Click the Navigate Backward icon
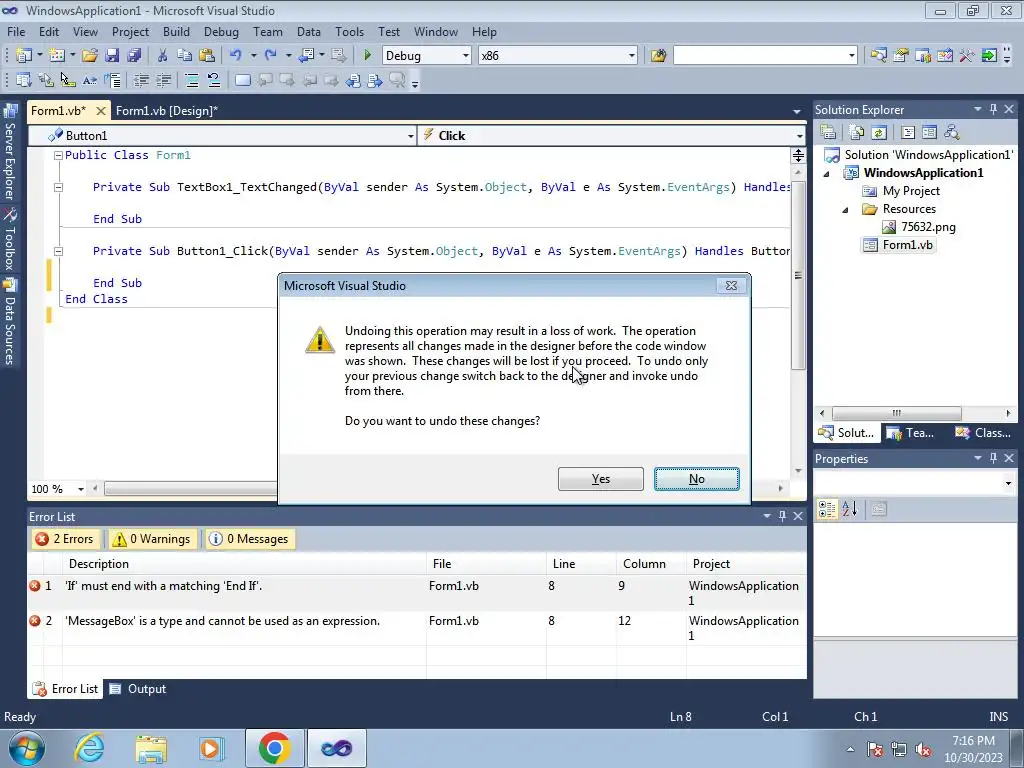Screen dimensions: 1024x768 click(306, 56)
